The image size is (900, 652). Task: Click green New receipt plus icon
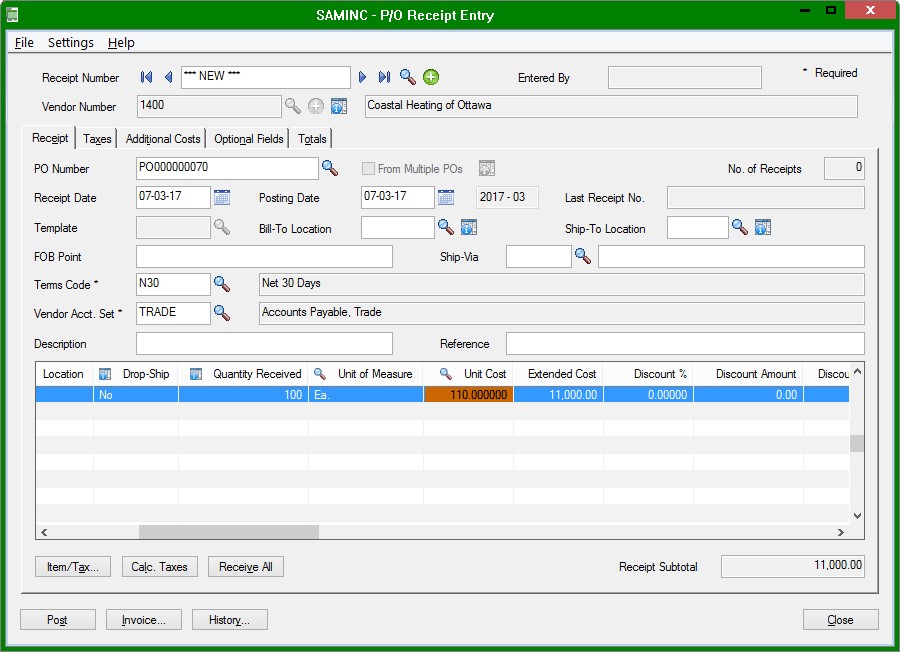tap(431, 77)
